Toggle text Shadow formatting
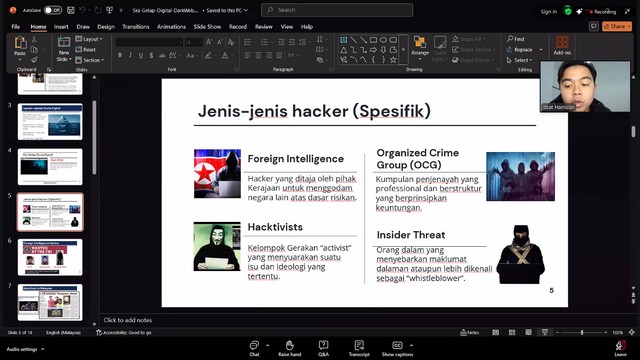This screenshot has width=640, height=360. pos(151,55)
